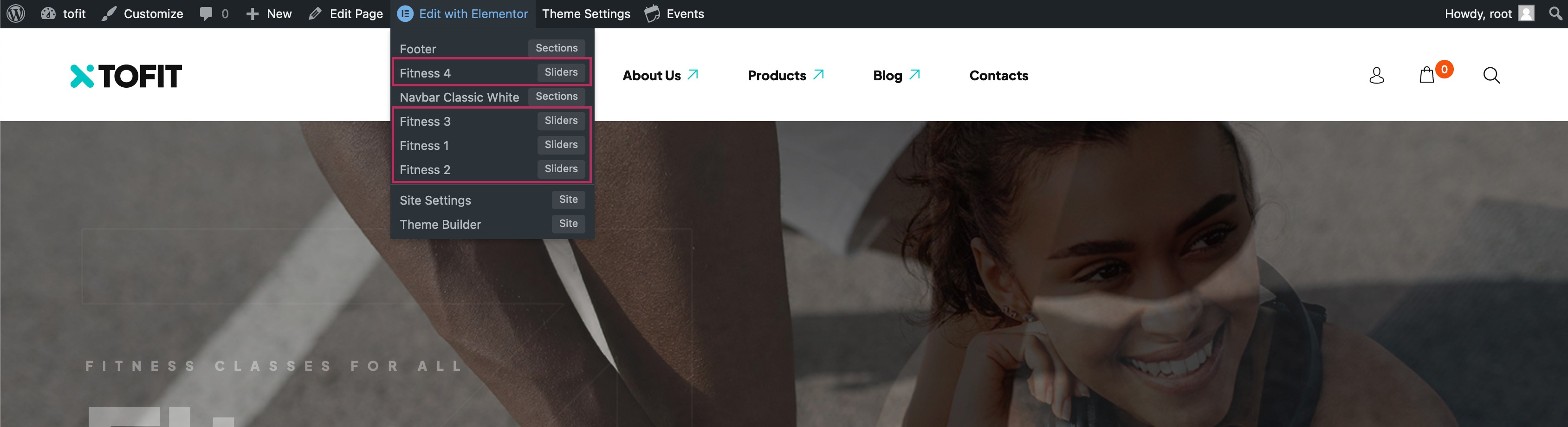1568x427 pixels.
Task: Edit the Fitness 2 slider
Action: [492, 170]
